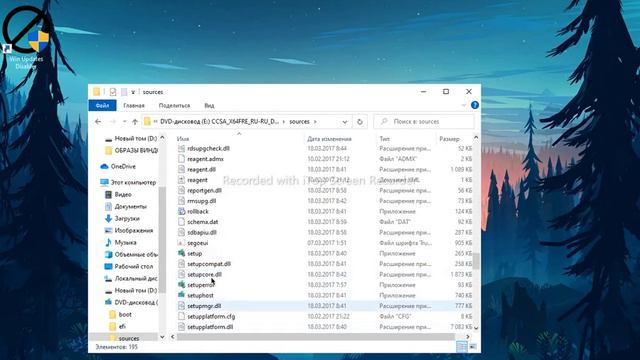Select sdbapiu.dll file
Viewport: 640px width, 360px height.
(x=202, y=233)
